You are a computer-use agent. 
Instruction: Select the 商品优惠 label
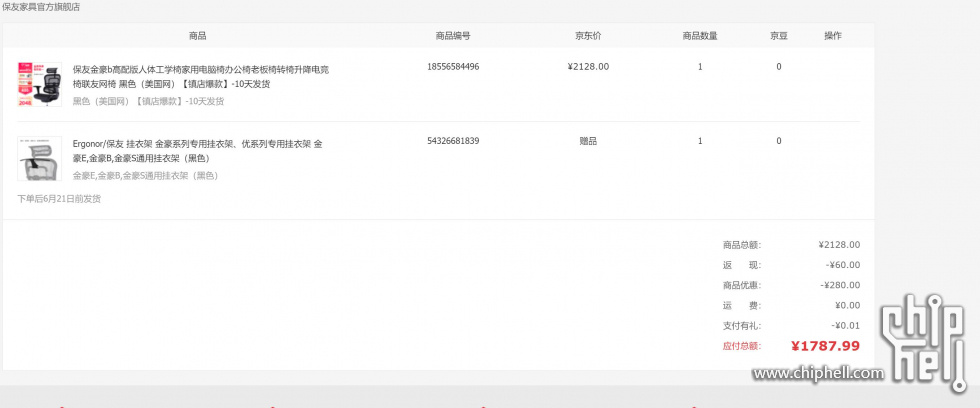742,286
